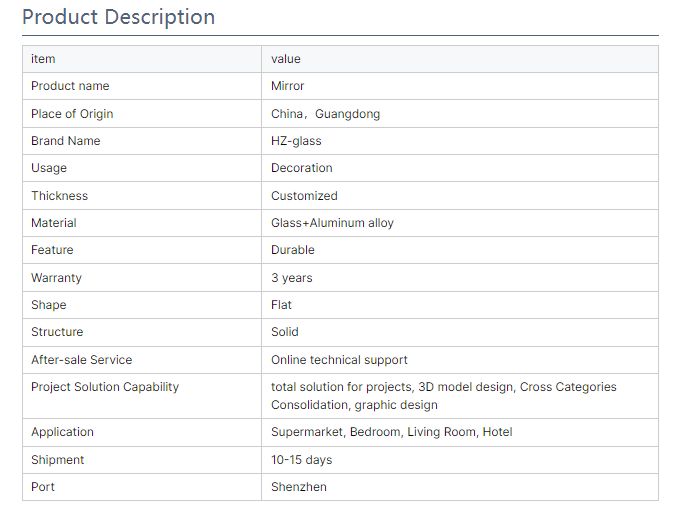
Task: Click the 'Mirror' value cell
Action: click(x=460, y=86)
